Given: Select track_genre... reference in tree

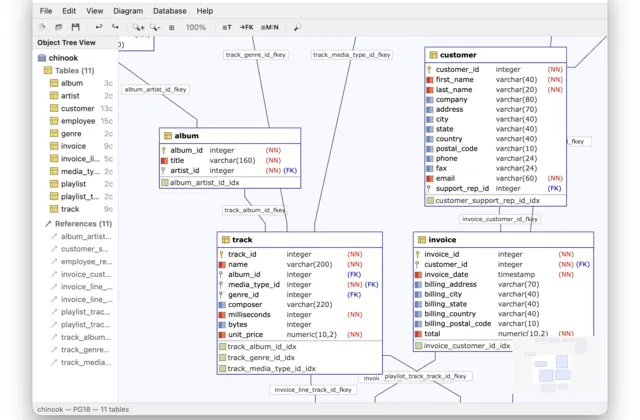Looking at the screenshot, I should pyautogui.click(x=81, y=350).
